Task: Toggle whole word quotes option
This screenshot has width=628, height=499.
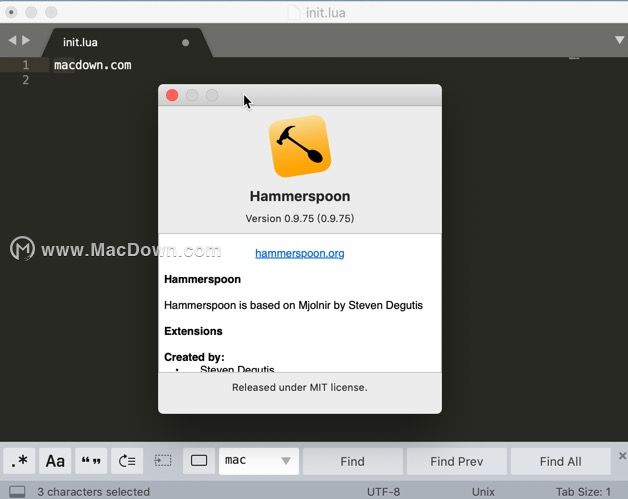Action: tap(91, 461)
